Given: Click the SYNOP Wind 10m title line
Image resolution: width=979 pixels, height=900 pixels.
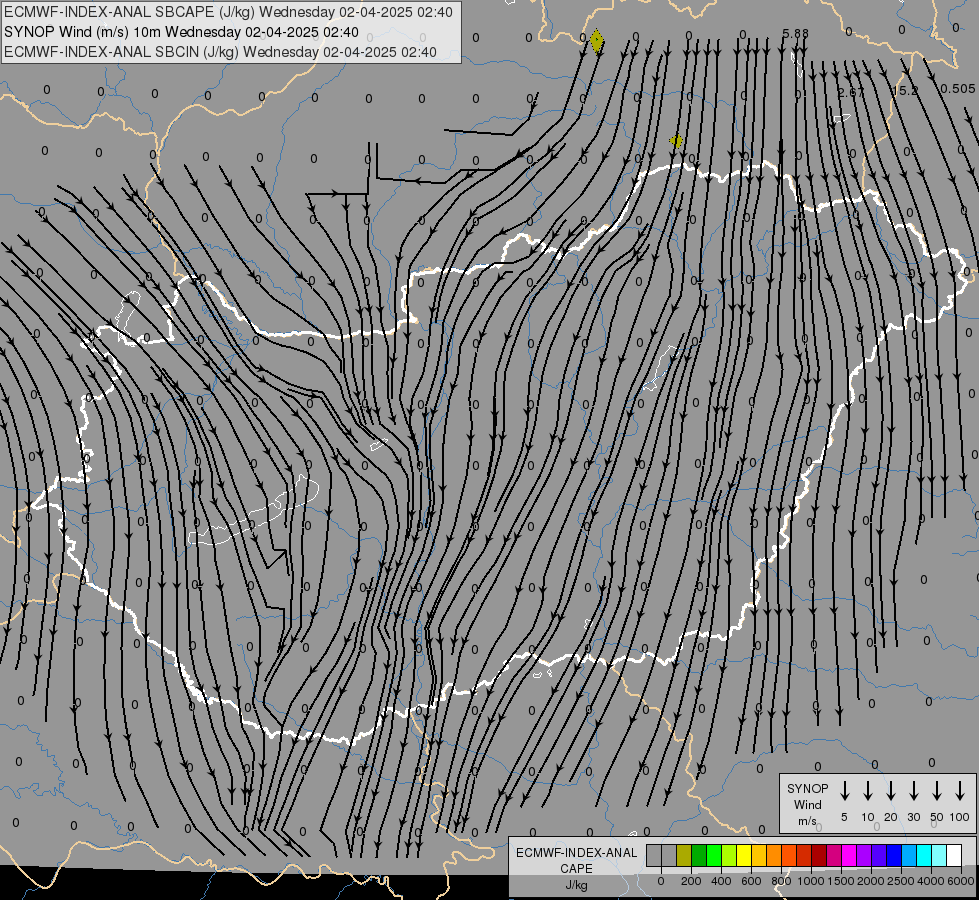Looking at the screenshot, I should 181,32.
